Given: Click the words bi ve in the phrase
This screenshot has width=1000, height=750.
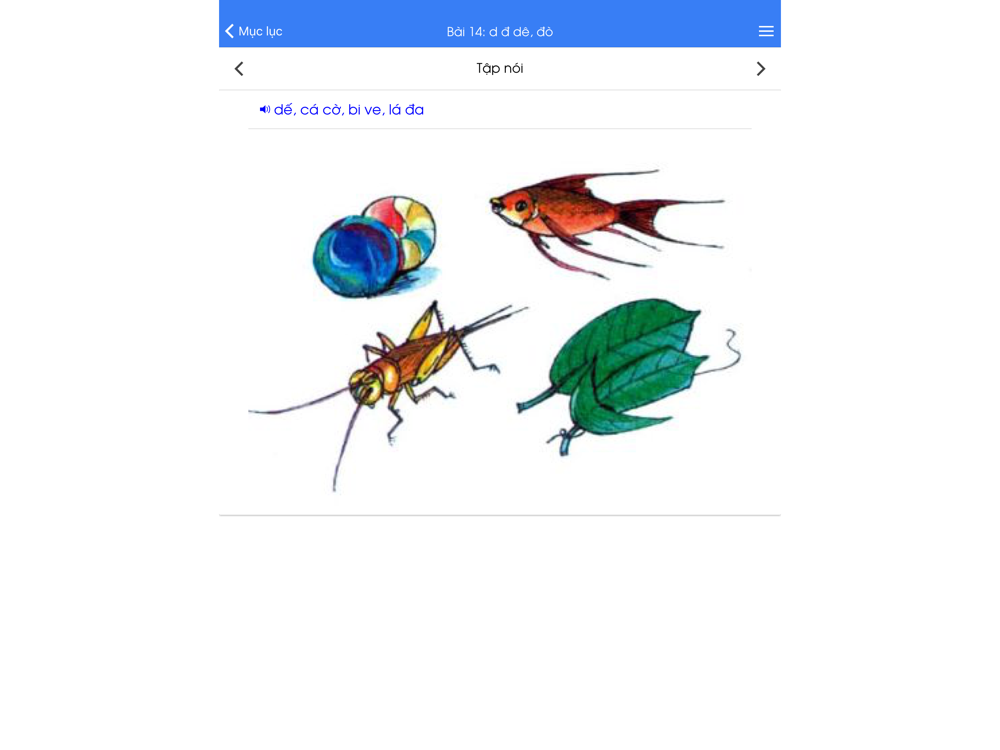Looking at the screenshot, I should tap(365, 110).
